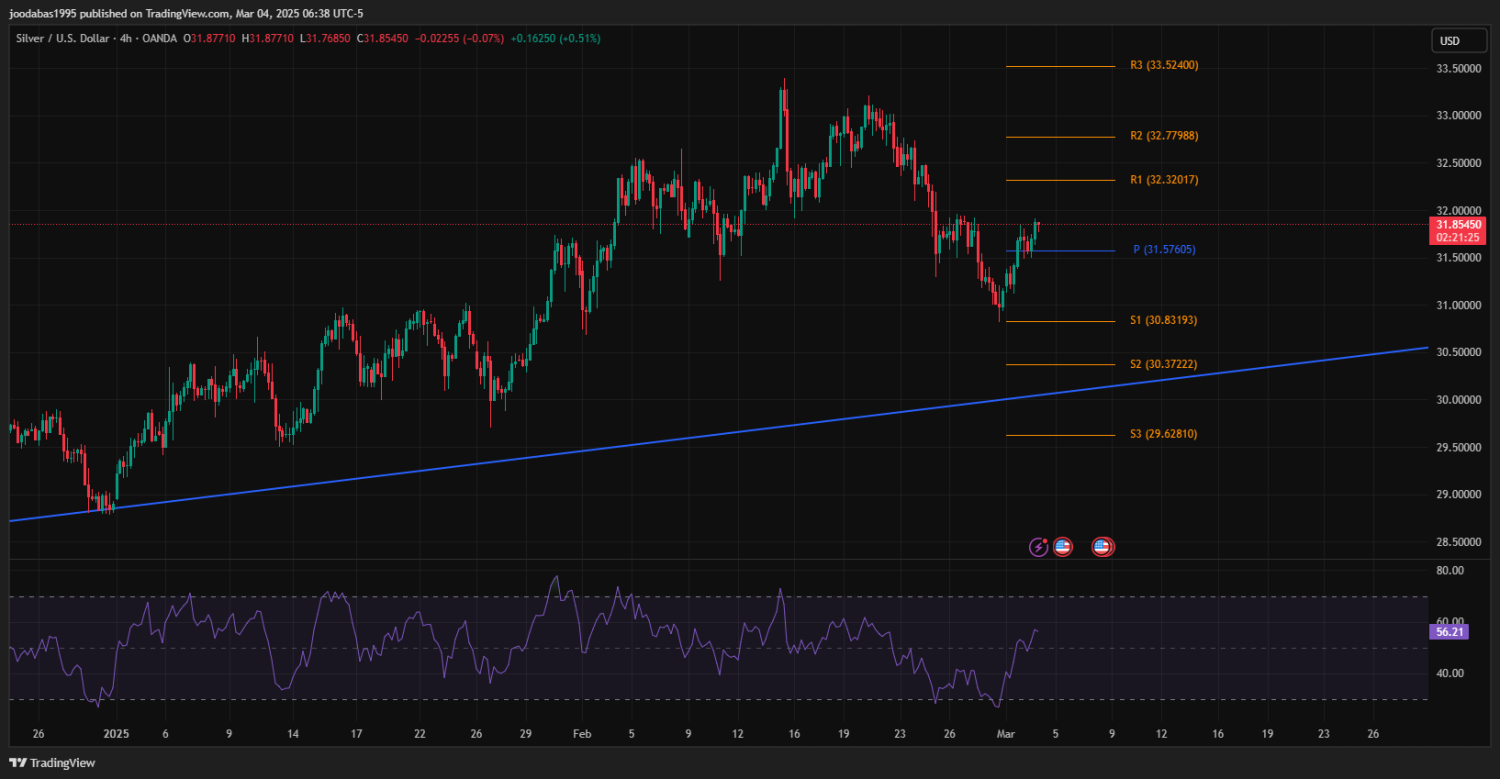Select the R3 (33.52400) resistance label
Screen dimensions: 1500x779
(x=1164, y=66)
